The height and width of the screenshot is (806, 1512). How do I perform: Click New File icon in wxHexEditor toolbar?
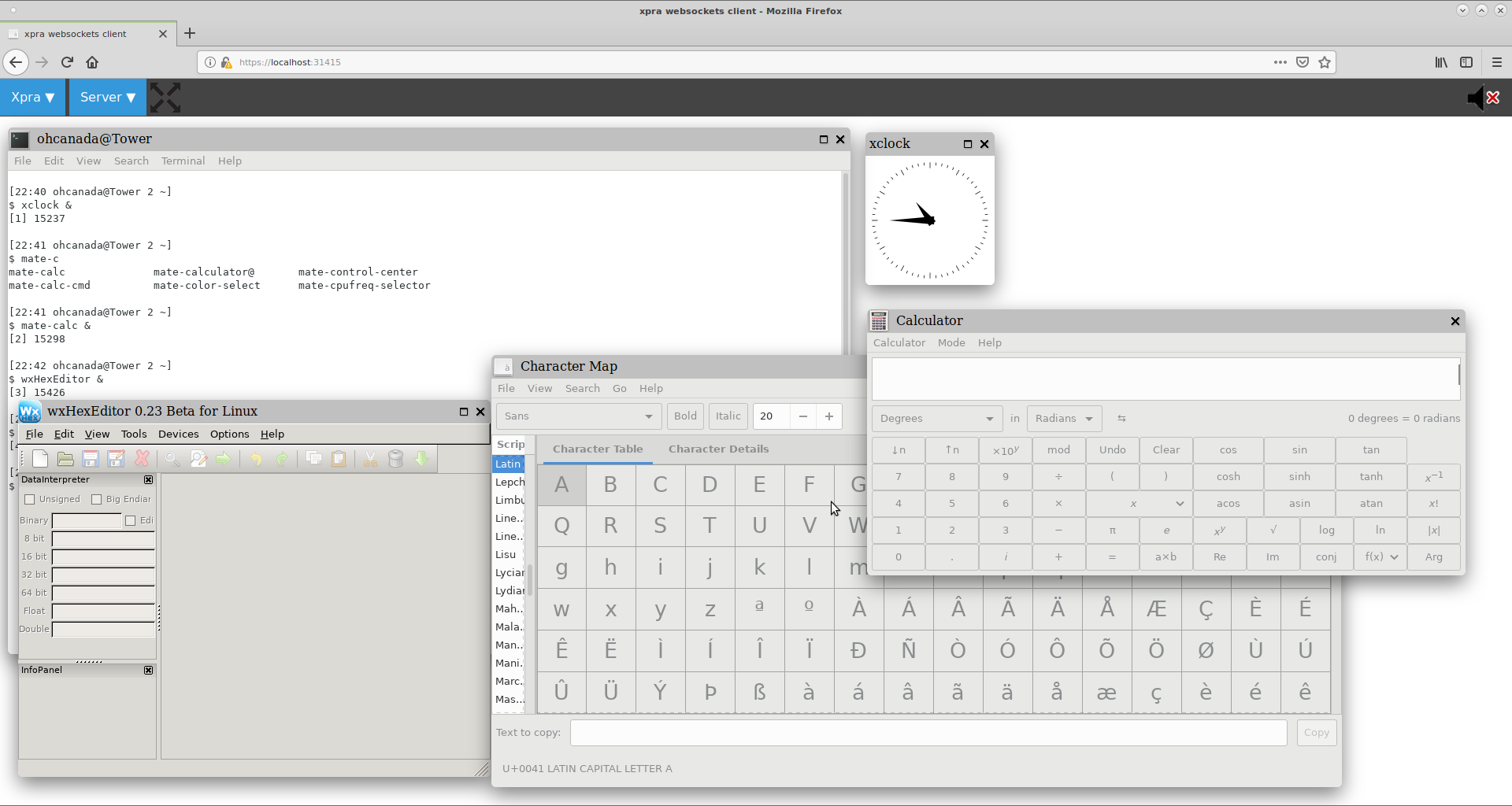tap(40, 459)
